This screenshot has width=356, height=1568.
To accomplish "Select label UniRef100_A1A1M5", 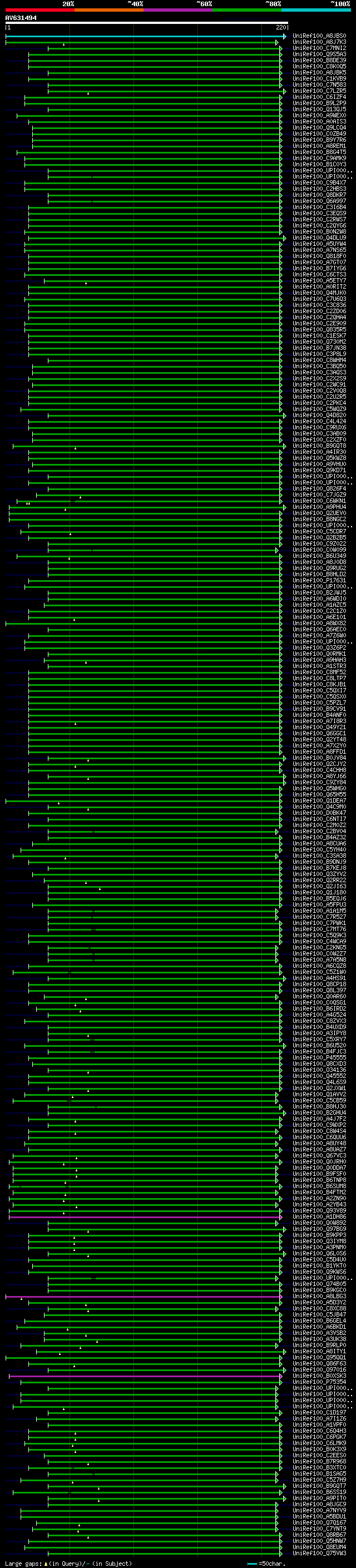I will (x=319, y=911).
